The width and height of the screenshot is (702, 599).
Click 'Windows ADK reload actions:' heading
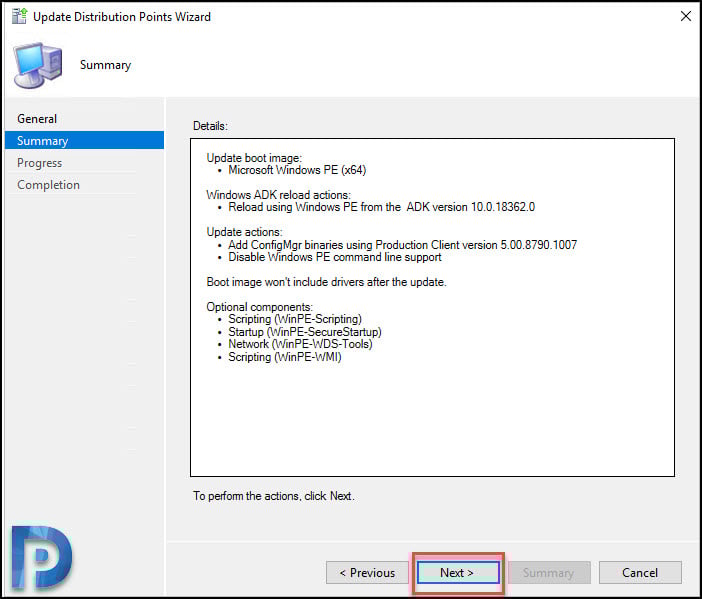pos(278,195)
